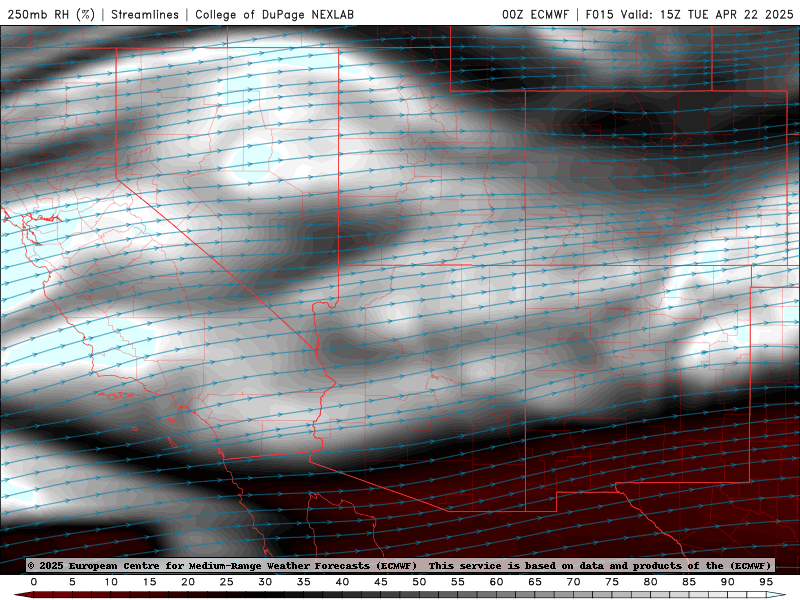Click the 50 label on color scale

[x=419, y=582]
